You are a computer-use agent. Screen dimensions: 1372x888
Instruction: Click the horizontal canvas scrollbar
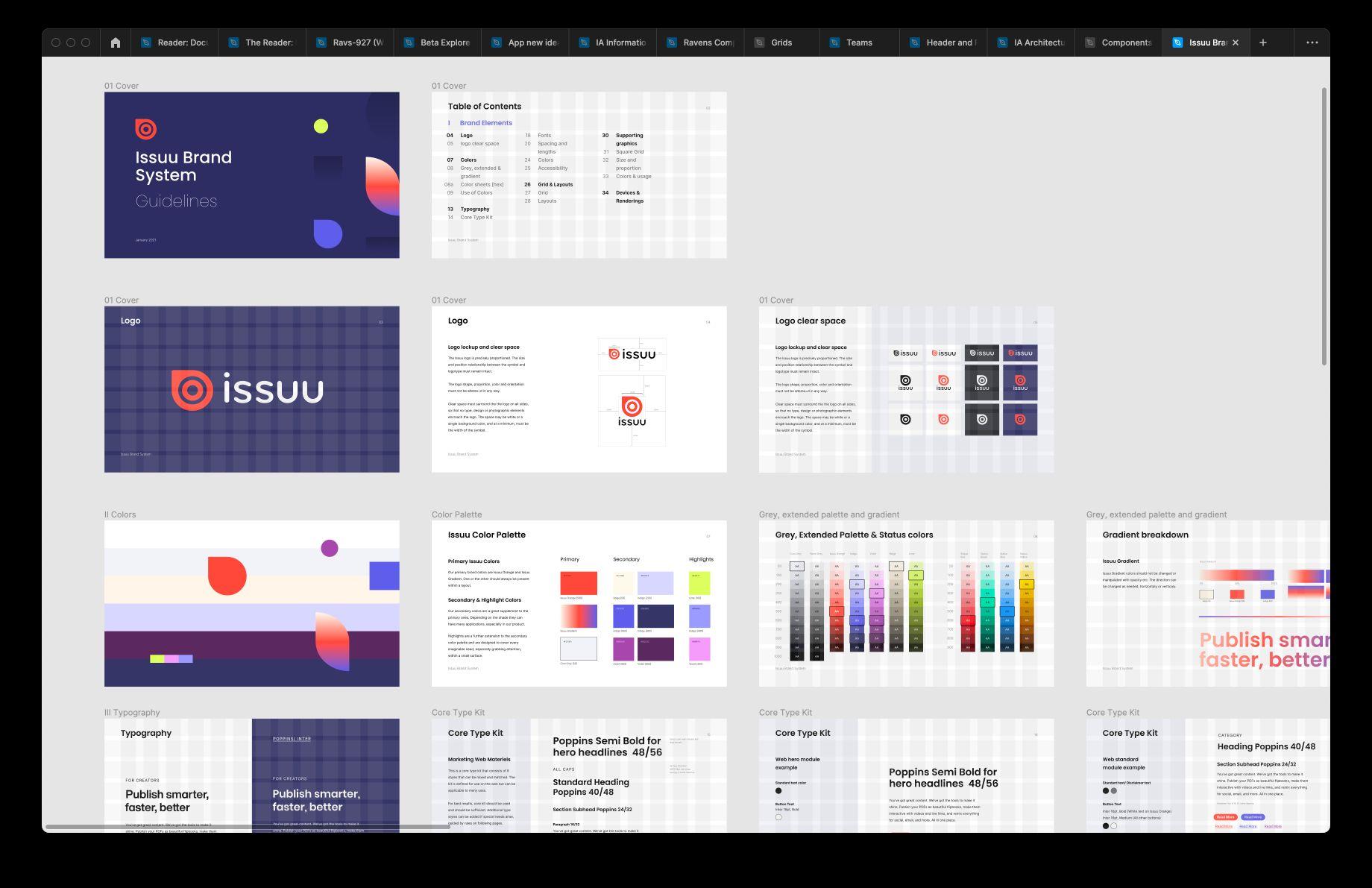pyautogui.click(x=248, y=827)
